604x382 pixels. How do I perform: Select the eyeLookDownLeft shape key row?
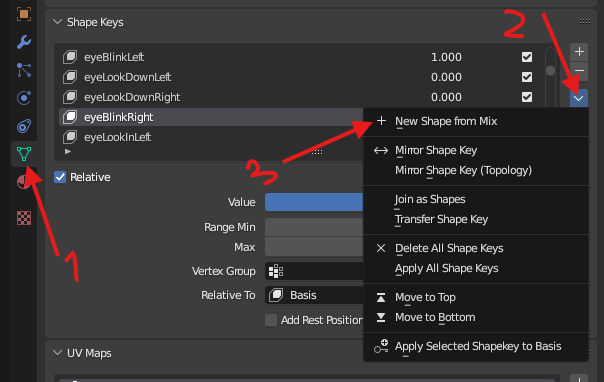point(300,77)
